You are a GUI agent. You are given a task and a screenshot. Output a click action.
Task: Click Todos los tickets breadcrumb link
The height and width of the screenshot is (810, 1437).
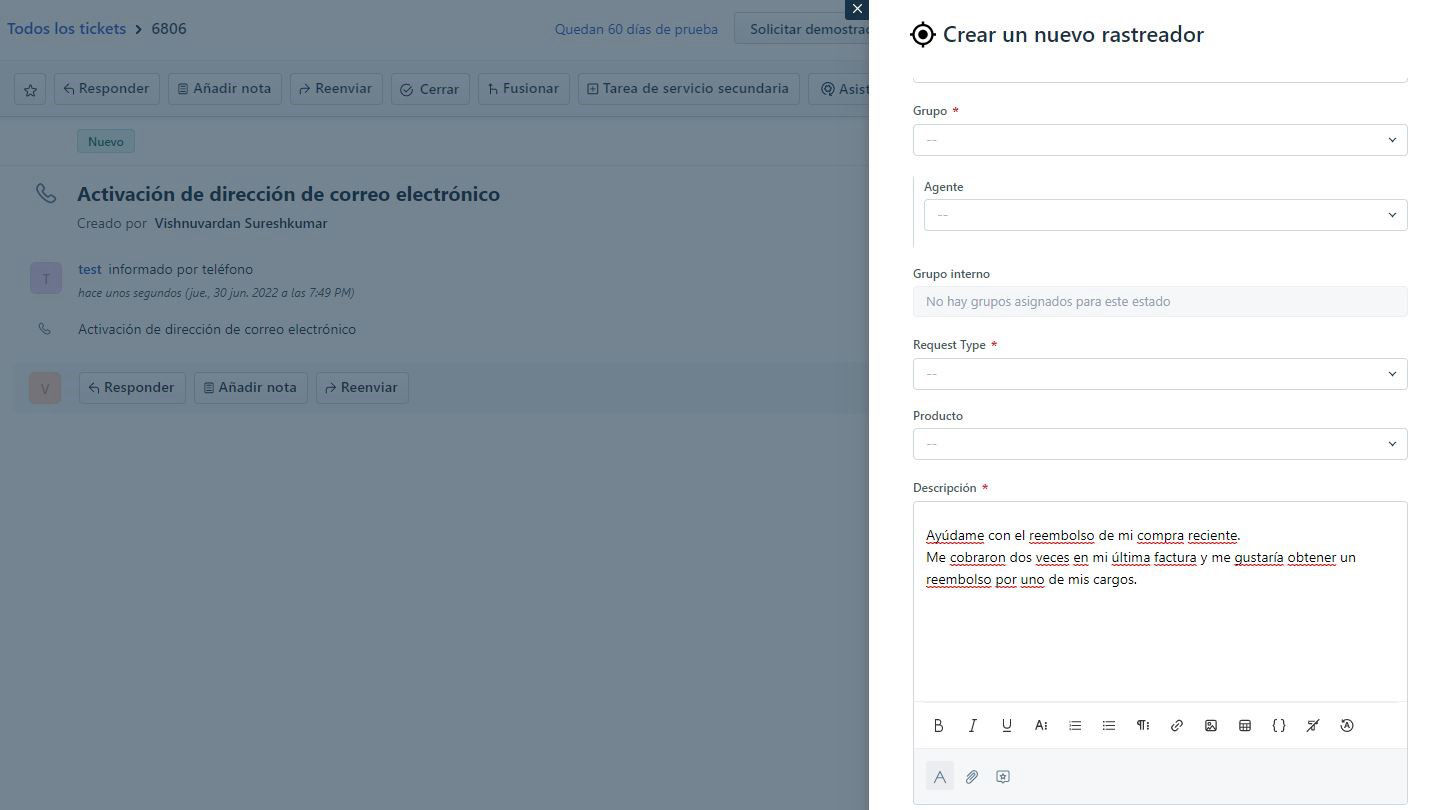pos(66,28)
